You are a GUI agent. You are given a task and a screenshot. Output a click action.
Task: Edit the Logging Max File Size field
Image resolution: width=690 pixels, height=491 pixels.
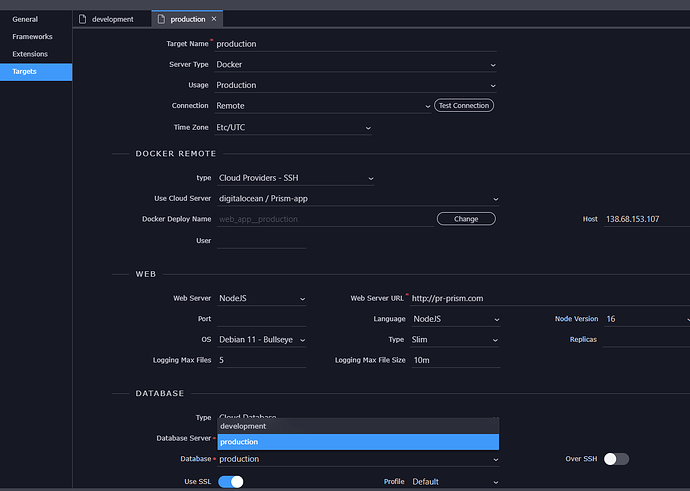[x=455, y=361]
